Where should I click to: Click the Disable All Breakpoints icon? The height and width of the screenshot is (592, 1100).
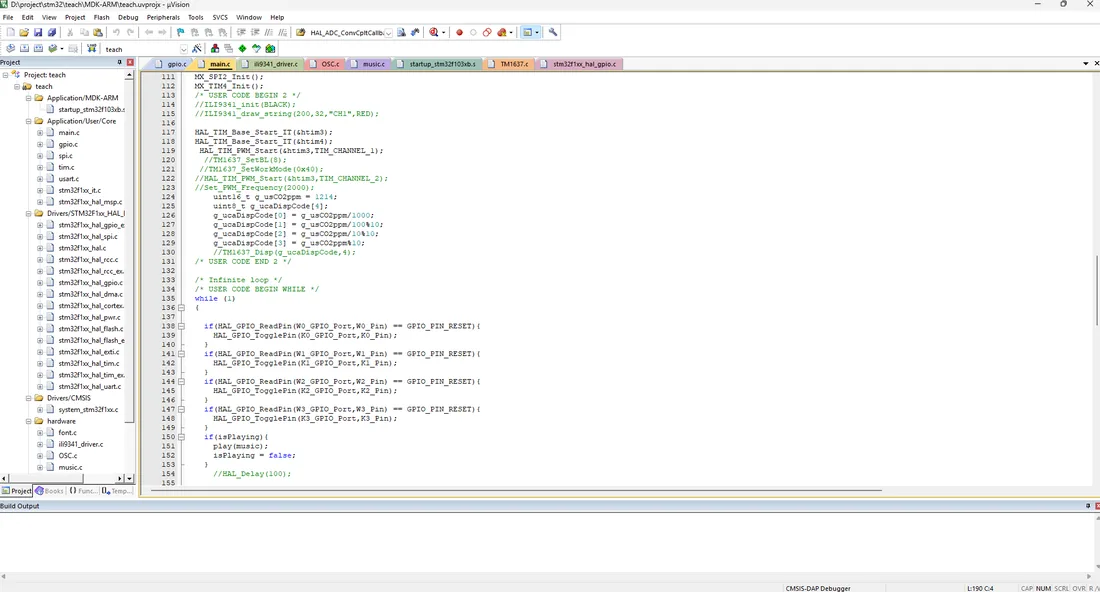[487, 32]
